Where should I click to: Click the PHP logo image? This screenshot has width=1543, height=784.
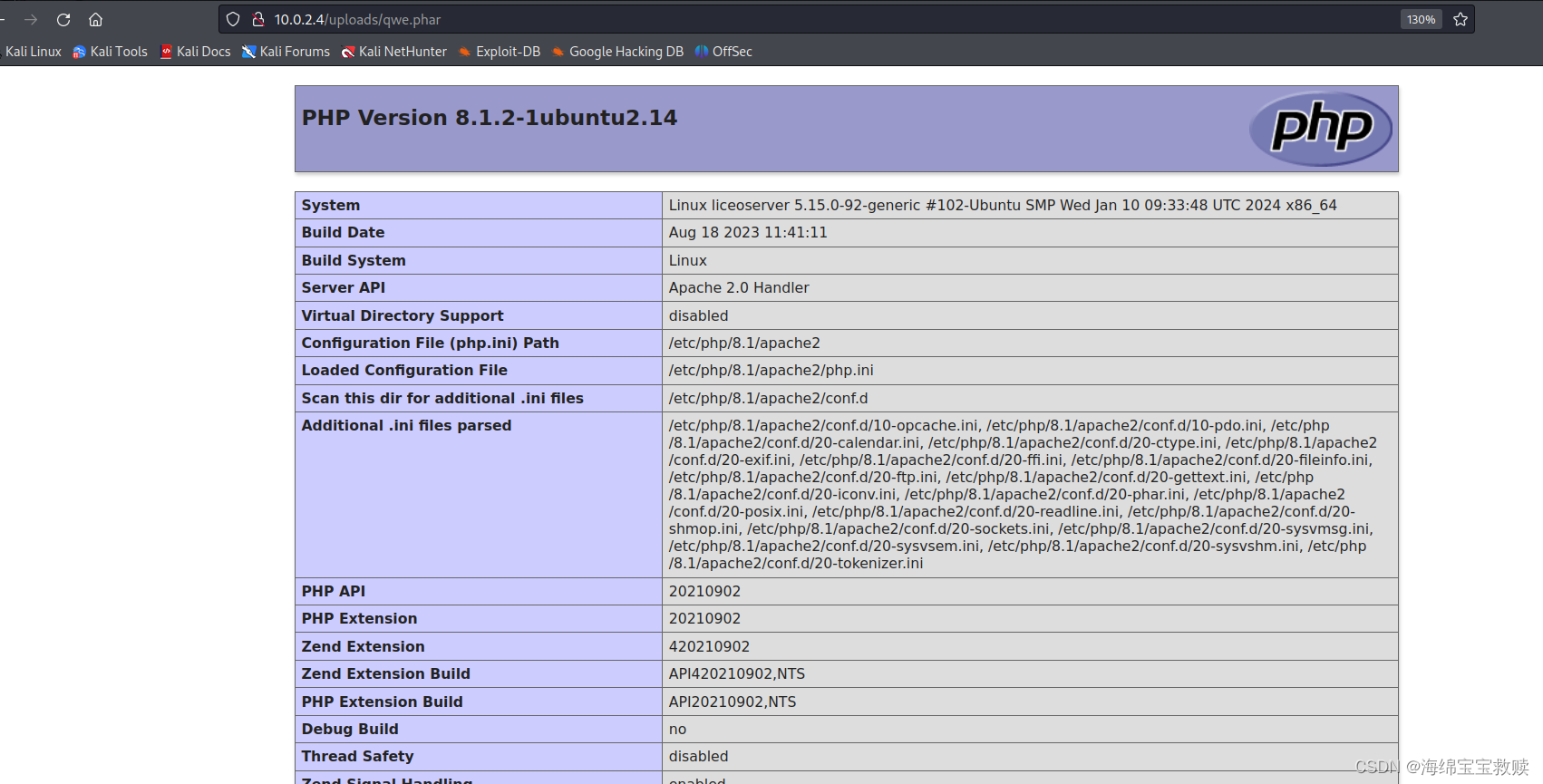pos(1321,129)
